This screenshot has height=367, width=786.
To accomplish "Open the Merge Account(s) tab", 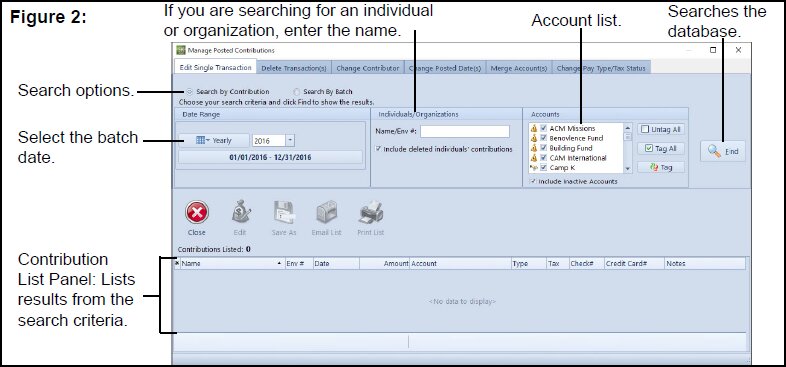I will click(x=519, y=68).
